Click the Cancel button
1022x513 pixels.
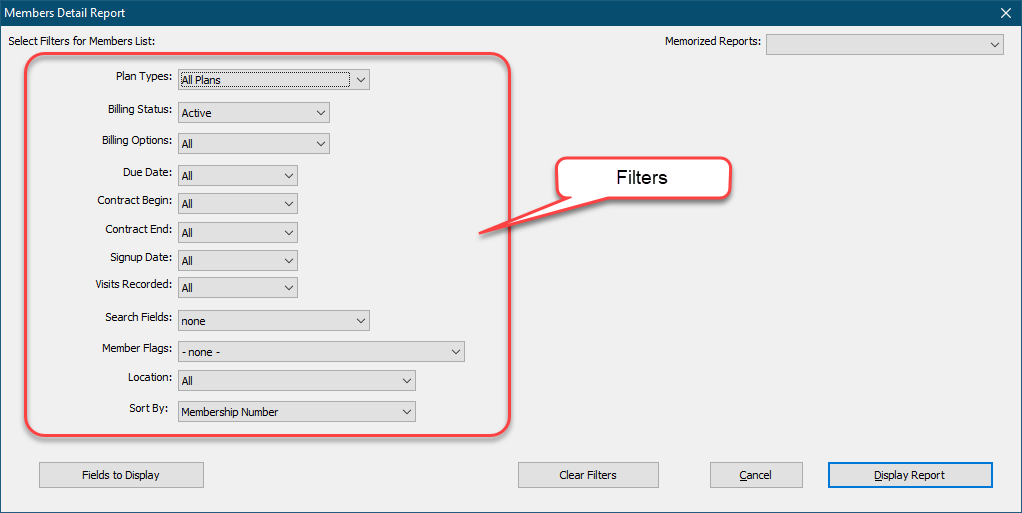(755, 475)
